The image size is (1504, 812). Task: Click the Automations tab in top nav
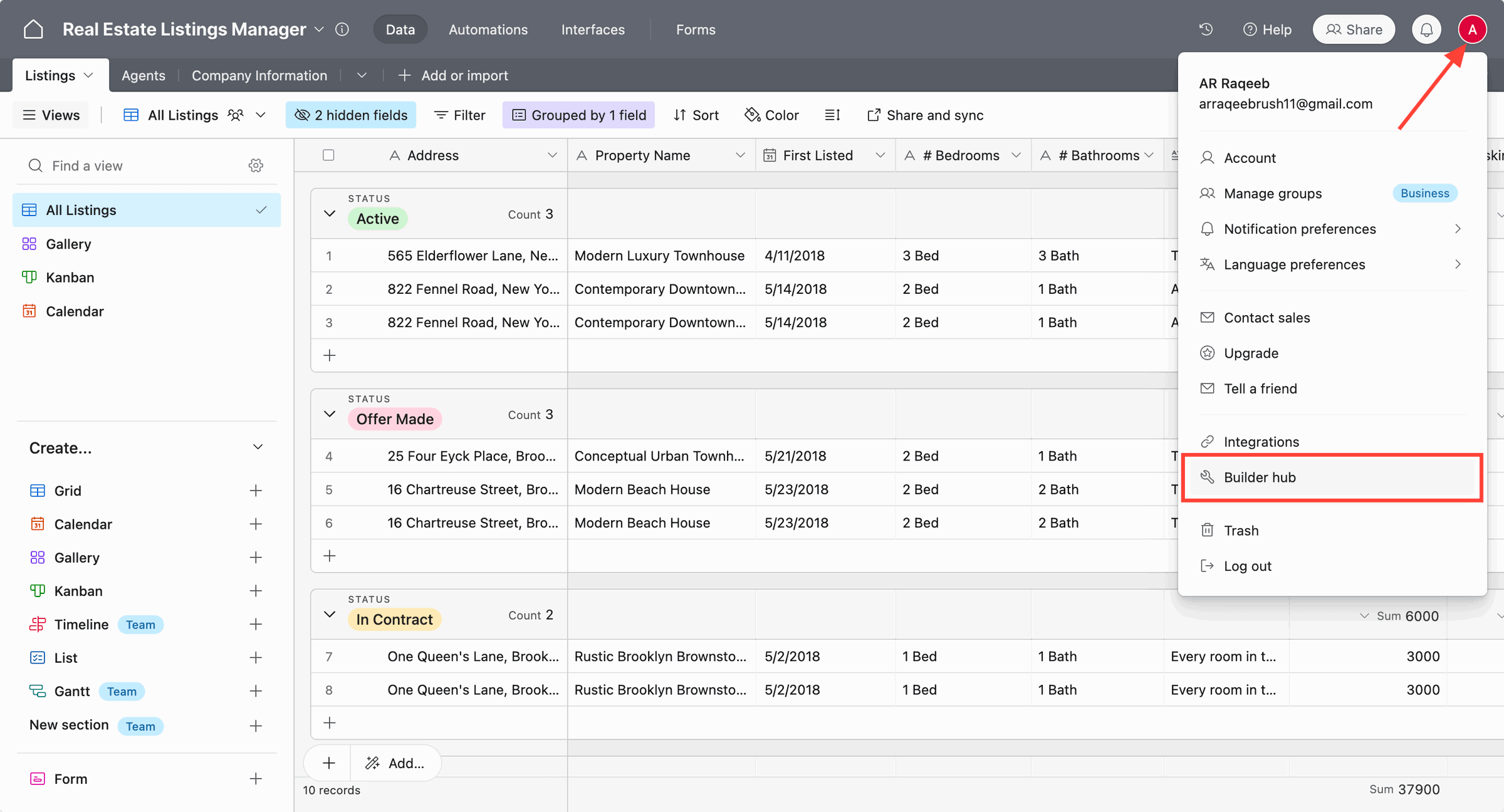point(488,29)
